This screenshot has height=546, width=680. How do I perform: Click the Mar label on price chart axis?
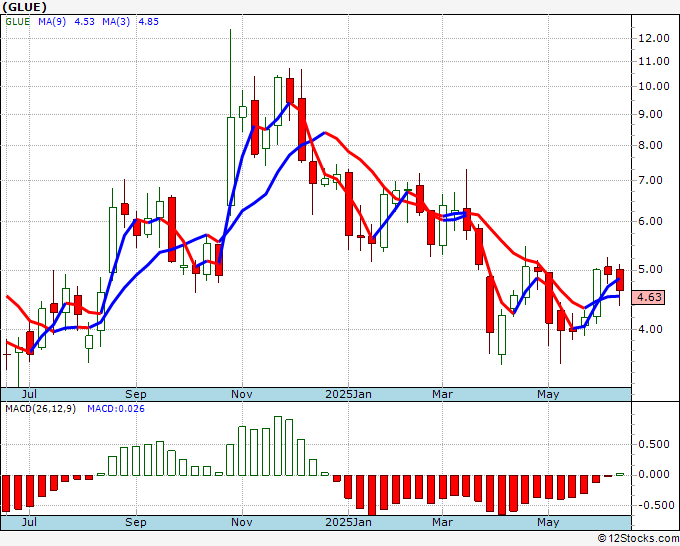click(x=442, y=394)
